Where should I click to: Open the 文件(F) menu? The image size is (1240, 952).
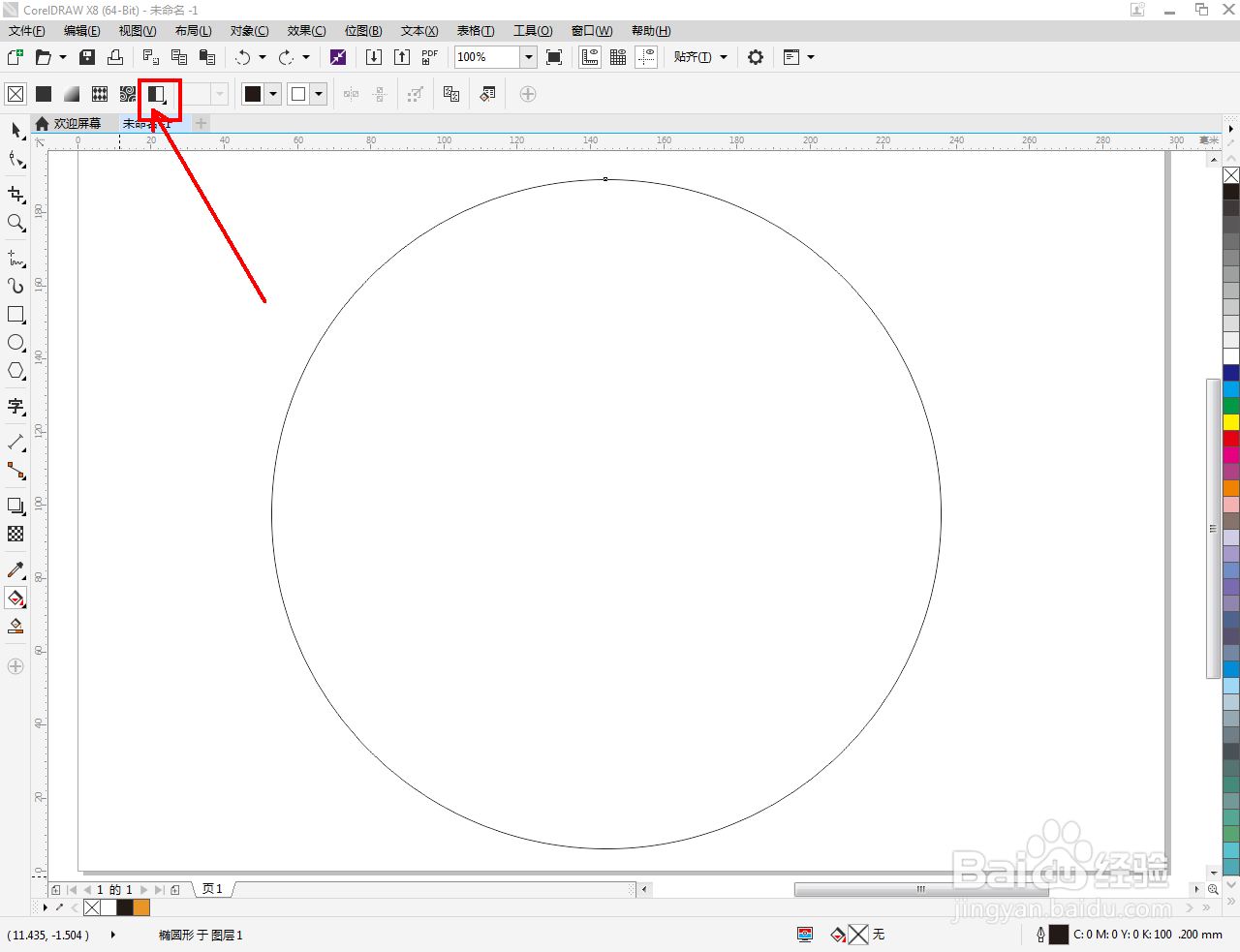(26, 31)
